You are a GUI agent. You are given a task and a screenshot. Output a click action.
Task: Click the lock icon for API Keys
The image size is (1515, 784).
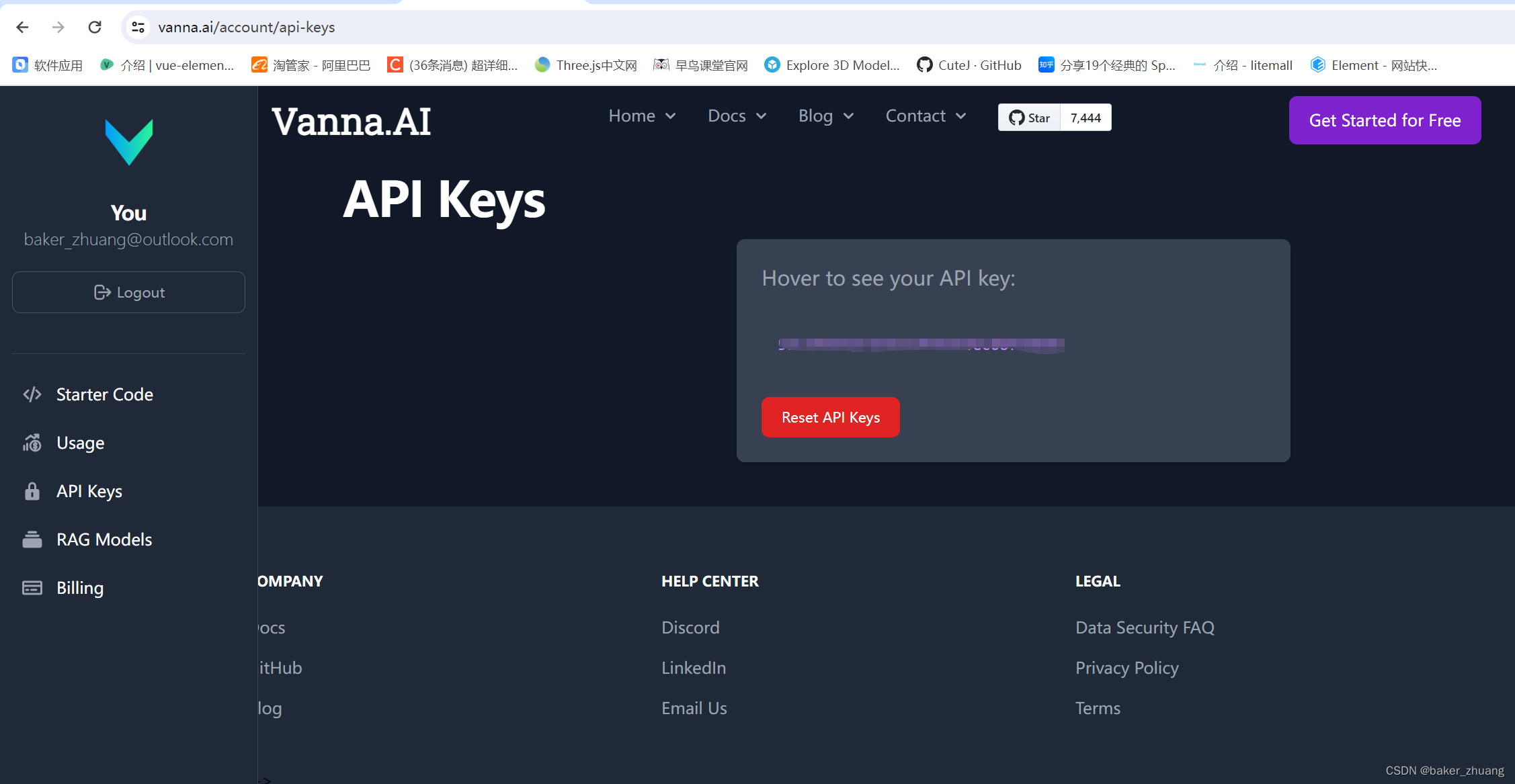(x=32, y=491)
